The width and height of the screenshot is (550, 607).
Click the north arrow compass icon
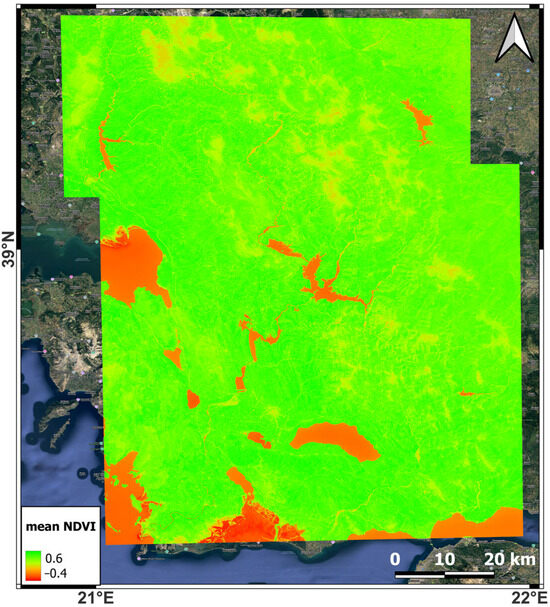pos(514,38)
